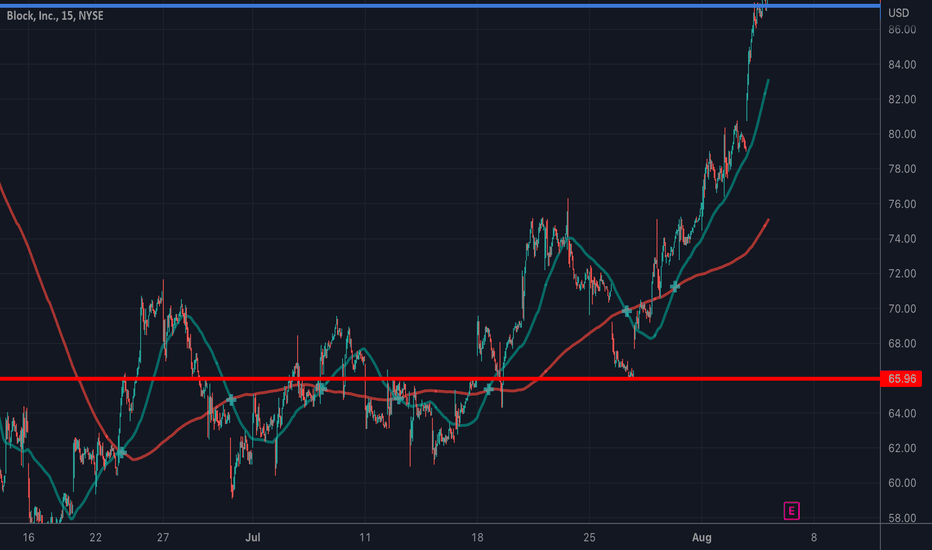Click the '22' date on time axis

[96, 538]
